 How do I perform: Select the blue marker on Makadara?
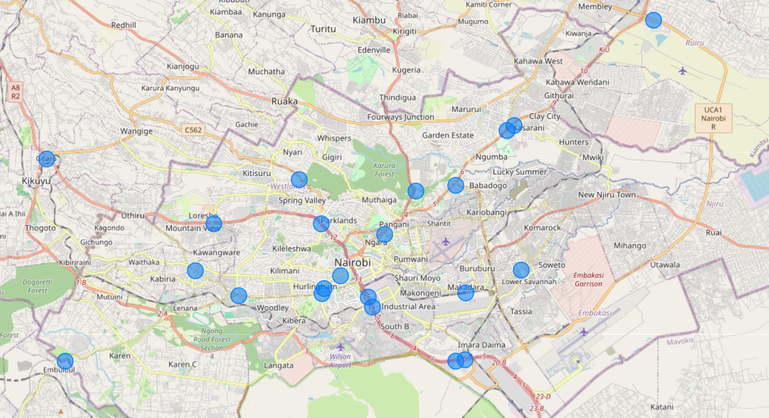tap(465, 292)
